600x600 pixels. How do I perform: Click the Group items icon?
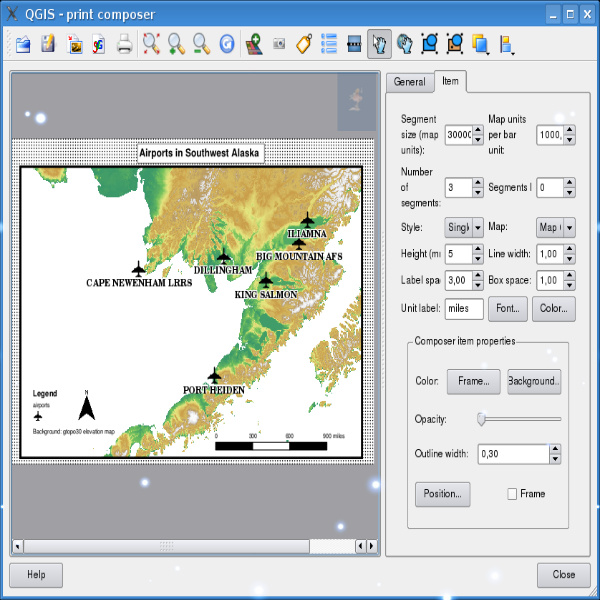coord(429,44)
